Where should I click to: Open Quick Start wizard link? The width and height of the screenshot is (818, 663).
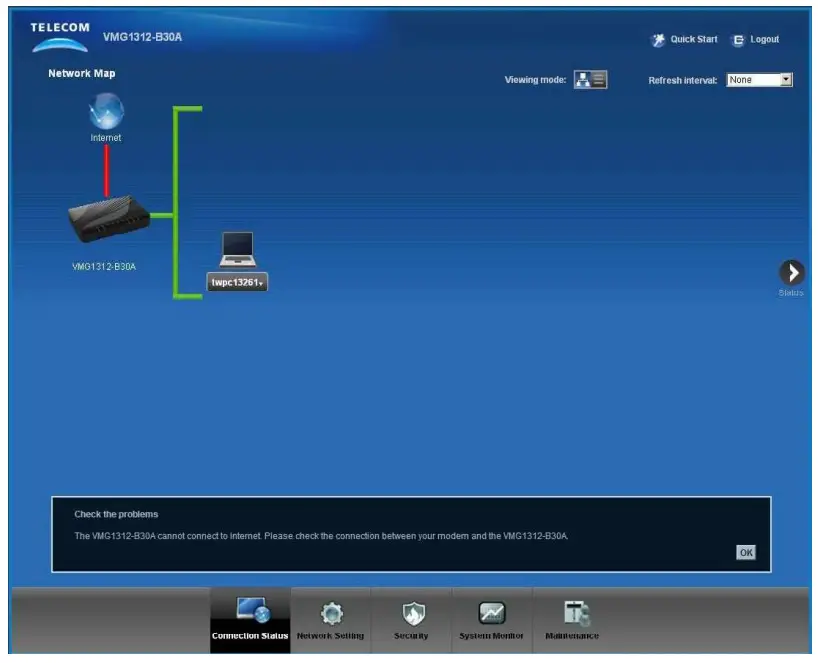(694, 39)
